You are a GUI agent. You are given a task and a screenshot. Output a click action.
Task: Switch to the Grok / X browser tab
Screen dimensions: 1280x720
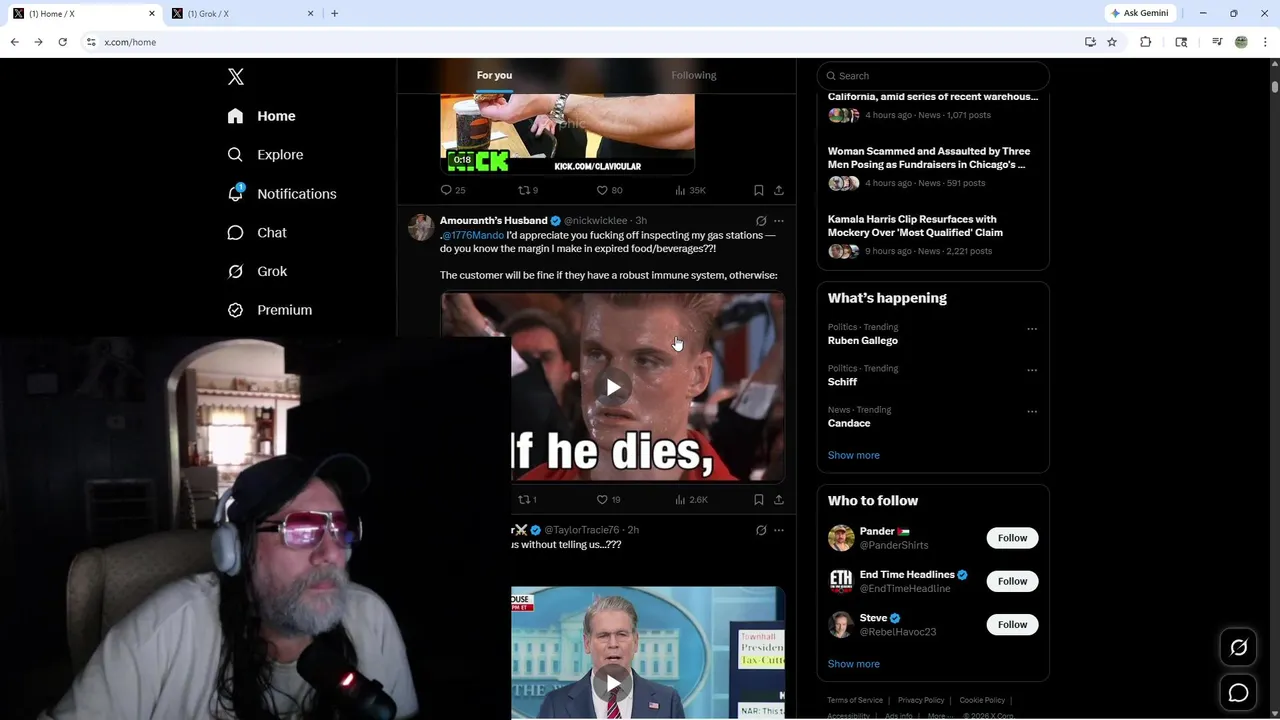[240, 14]
